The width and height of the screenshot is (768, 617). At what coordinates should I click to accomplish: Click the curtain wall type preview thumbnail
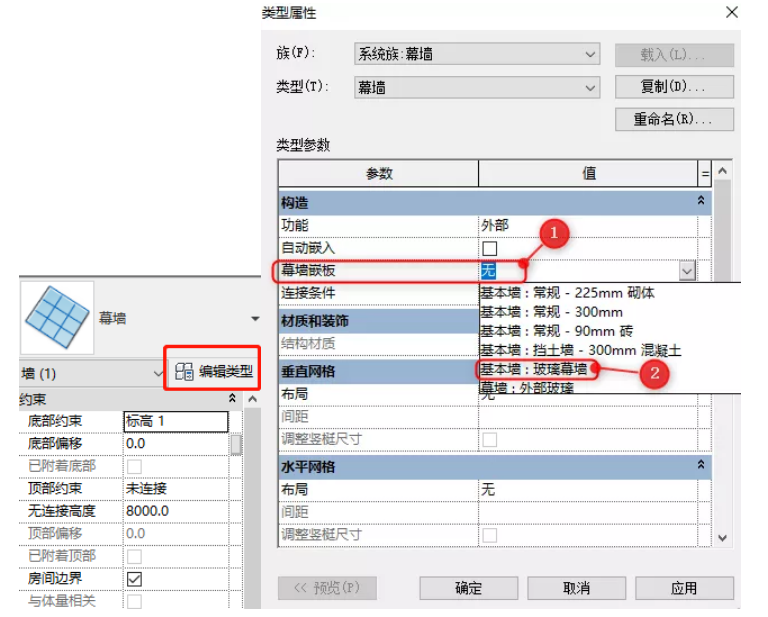point(57,318)
